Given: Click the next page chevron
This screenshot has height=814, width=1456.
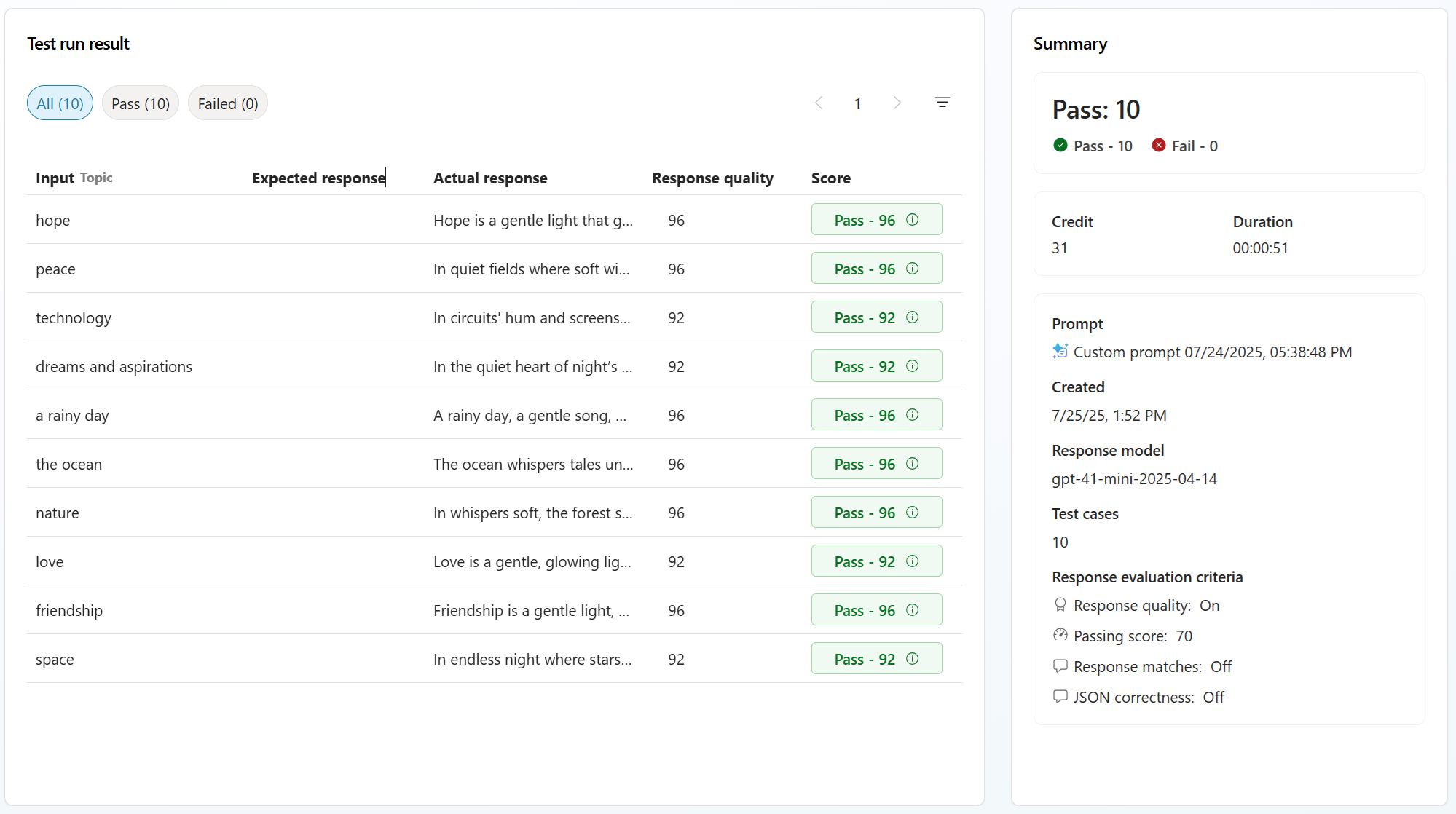Looking at the screenshot, I should click(897, 103).
